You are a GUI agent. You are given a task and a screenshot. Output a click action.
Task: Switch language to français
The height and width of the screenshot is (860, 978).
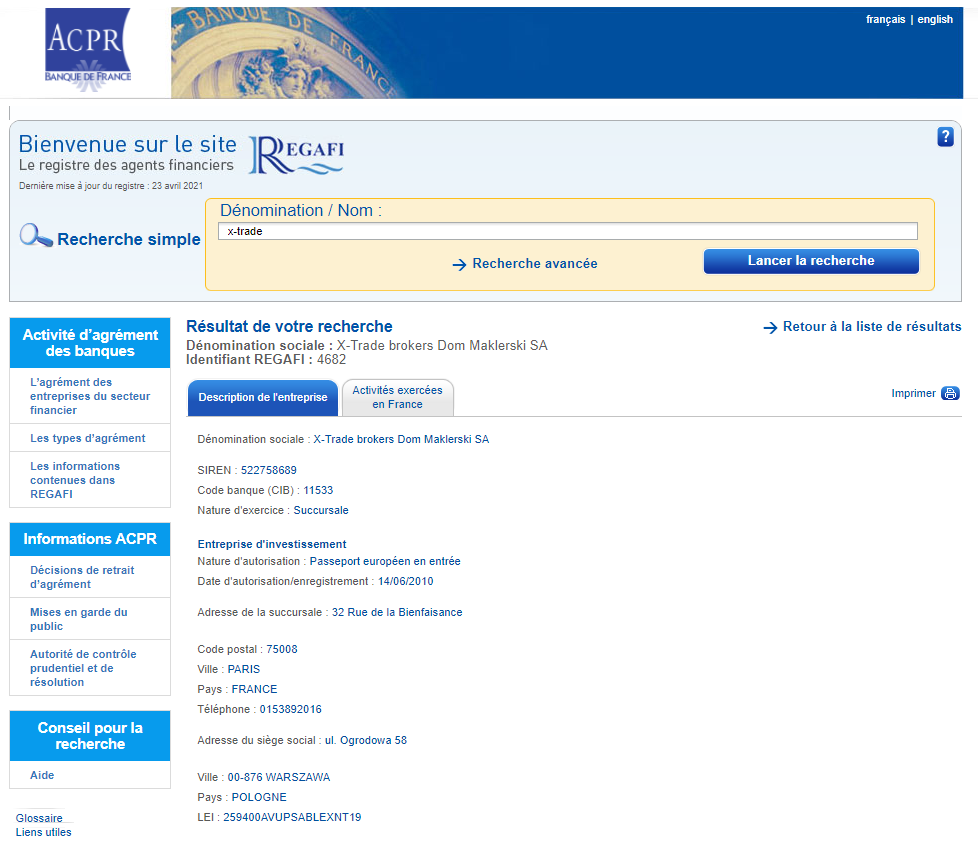tap(885, 19)
